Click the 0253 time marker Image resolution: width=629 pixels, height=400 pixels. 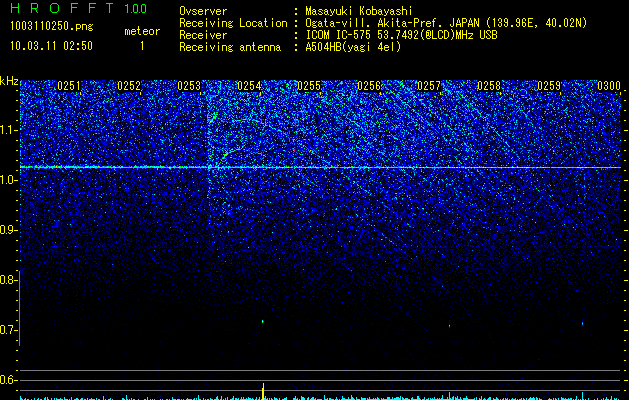coord(189,86)
